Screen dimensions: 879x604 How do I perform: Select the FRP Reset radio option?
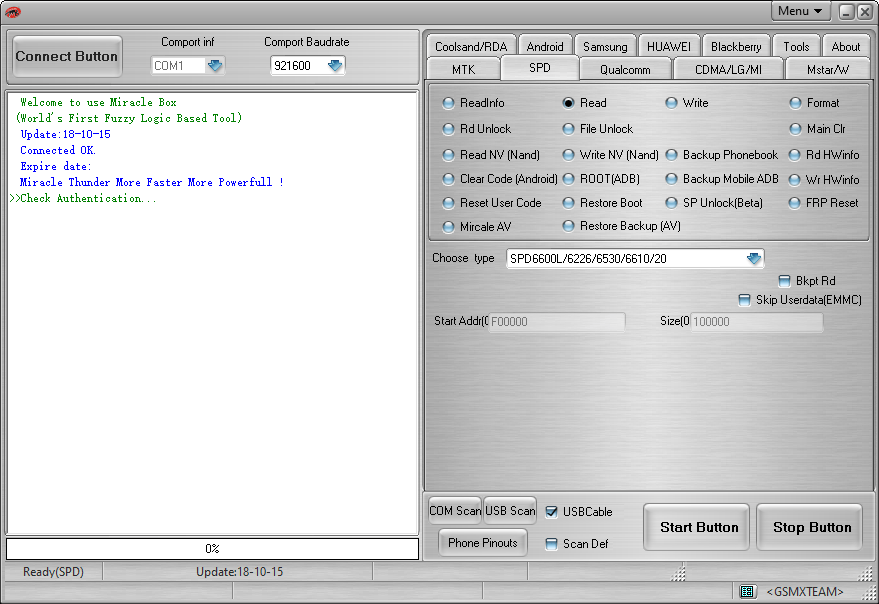tap(796, 203)
